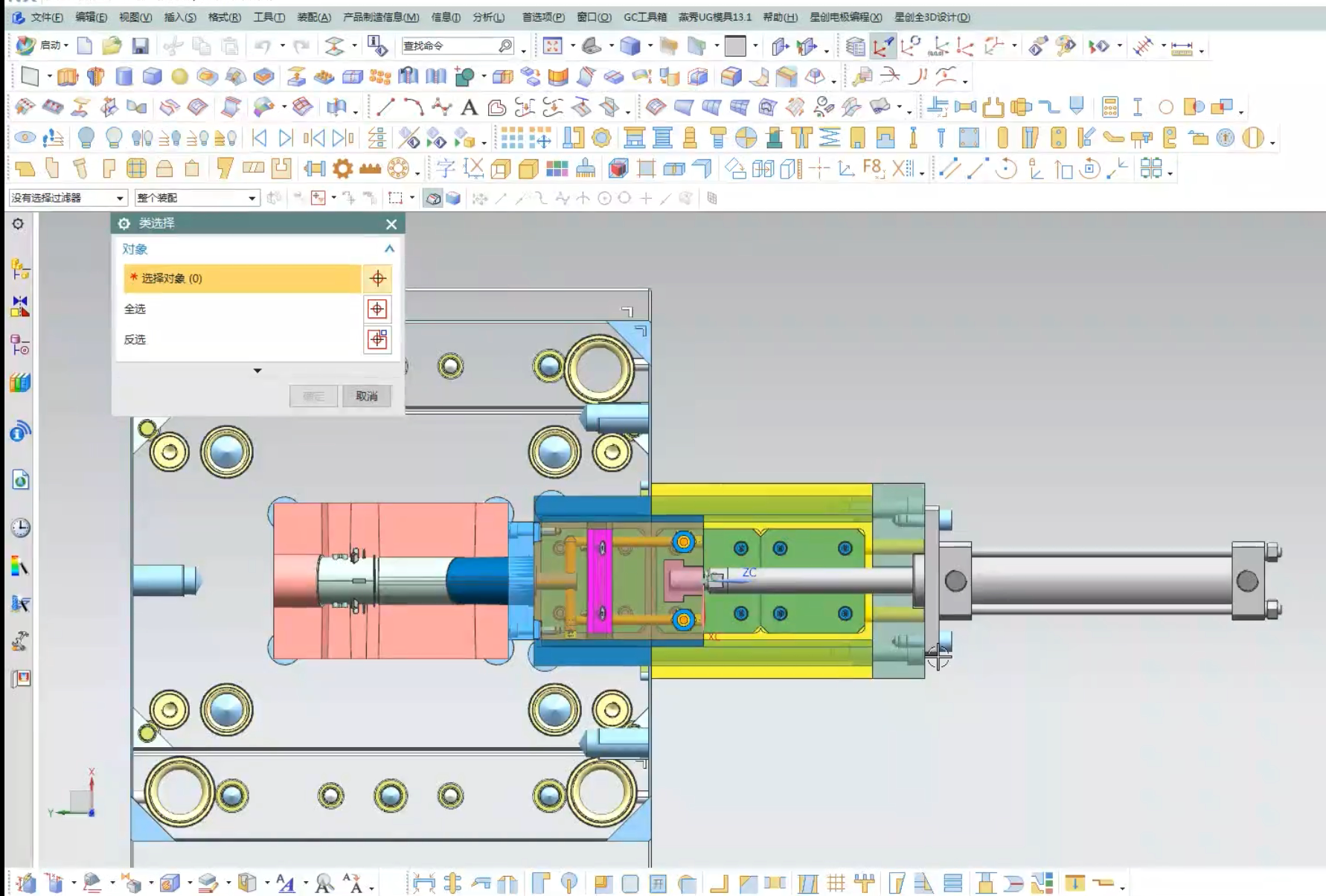Viewport: 1326px width, 896px height.
Task: Expand the Undo history dropdown arrow
Action: tap(282, 46)
